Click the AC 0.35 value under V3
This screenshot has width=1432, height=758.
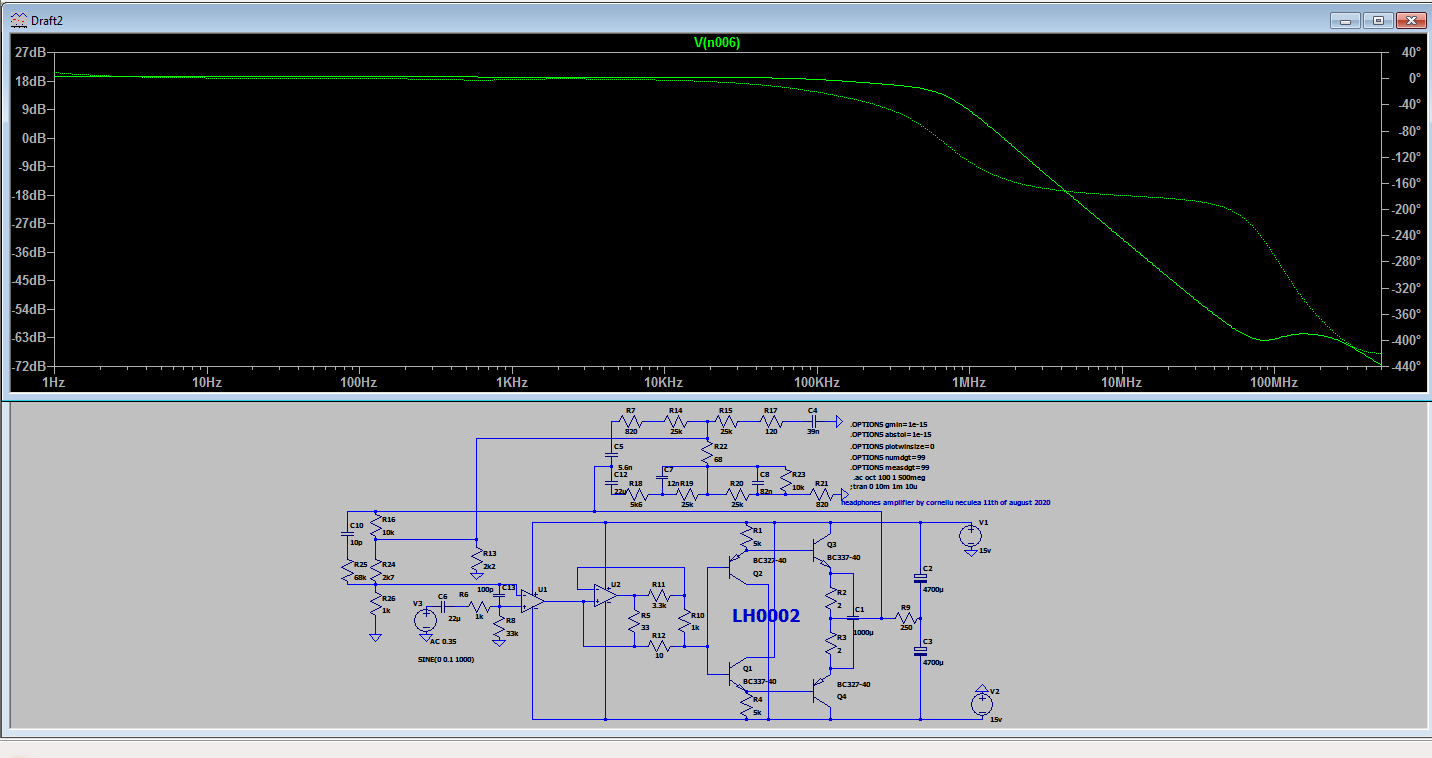tap(443, 640)
